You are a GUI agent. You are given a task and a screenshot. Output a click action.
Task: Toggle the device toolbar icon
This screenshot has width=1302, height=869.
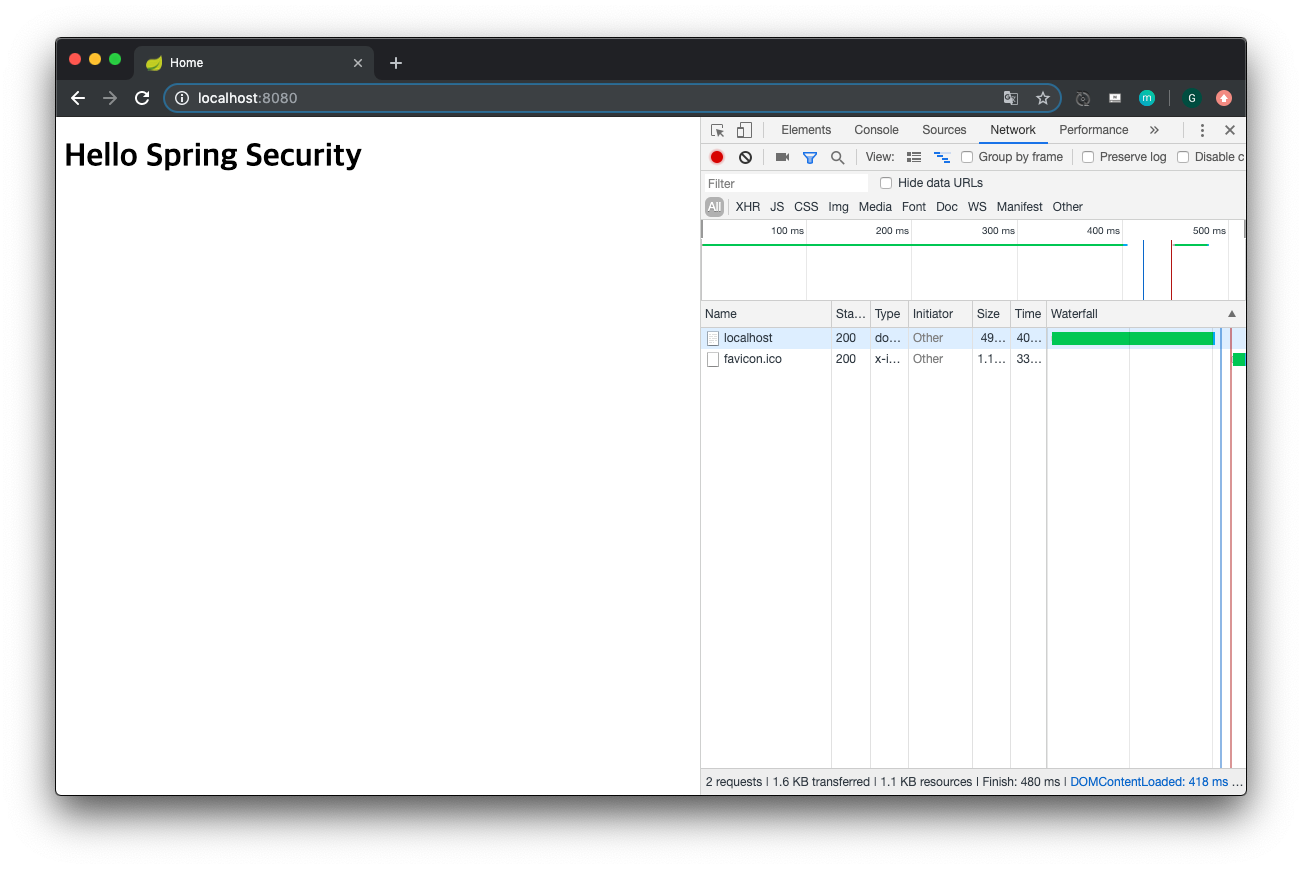744,130
